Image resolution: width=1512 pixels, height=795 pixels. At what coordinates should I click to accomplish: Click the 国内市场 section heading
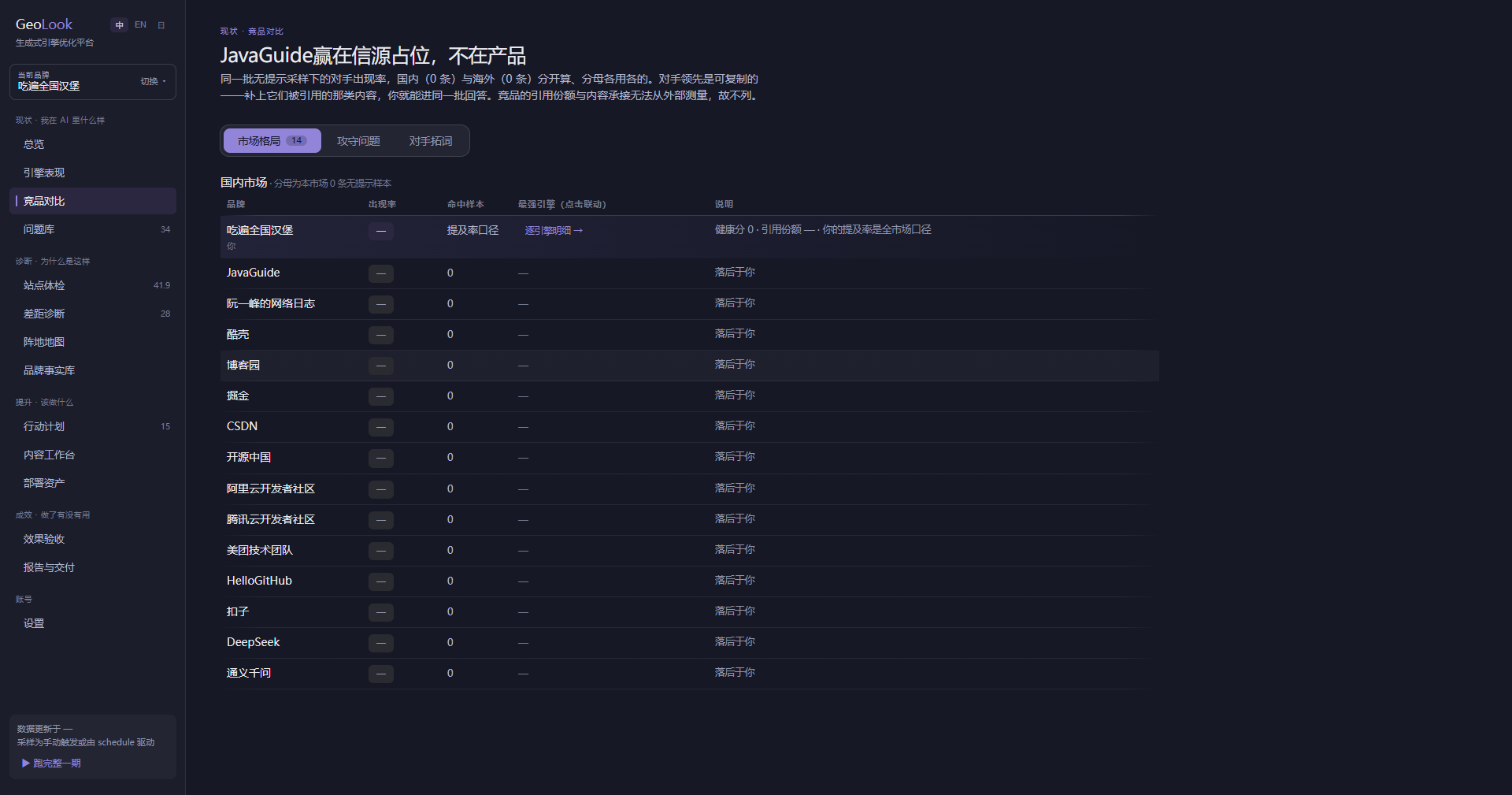point(244,183)
